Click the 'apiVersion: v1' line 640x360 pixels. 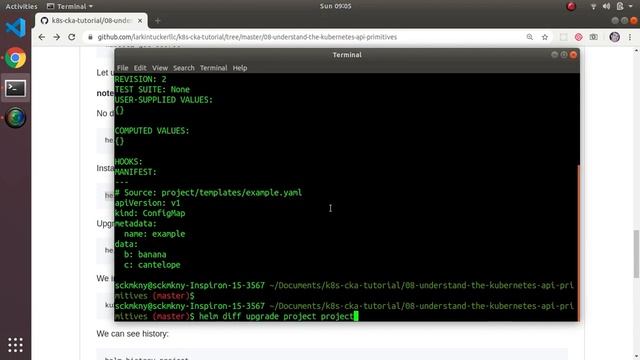pos(147,203)
